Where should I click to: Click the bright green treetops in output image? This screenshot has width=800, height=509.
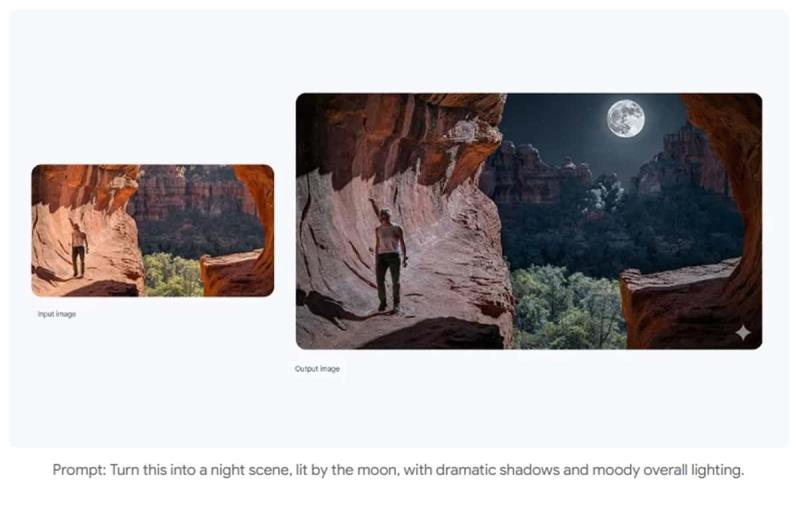[x=566, y=306]
